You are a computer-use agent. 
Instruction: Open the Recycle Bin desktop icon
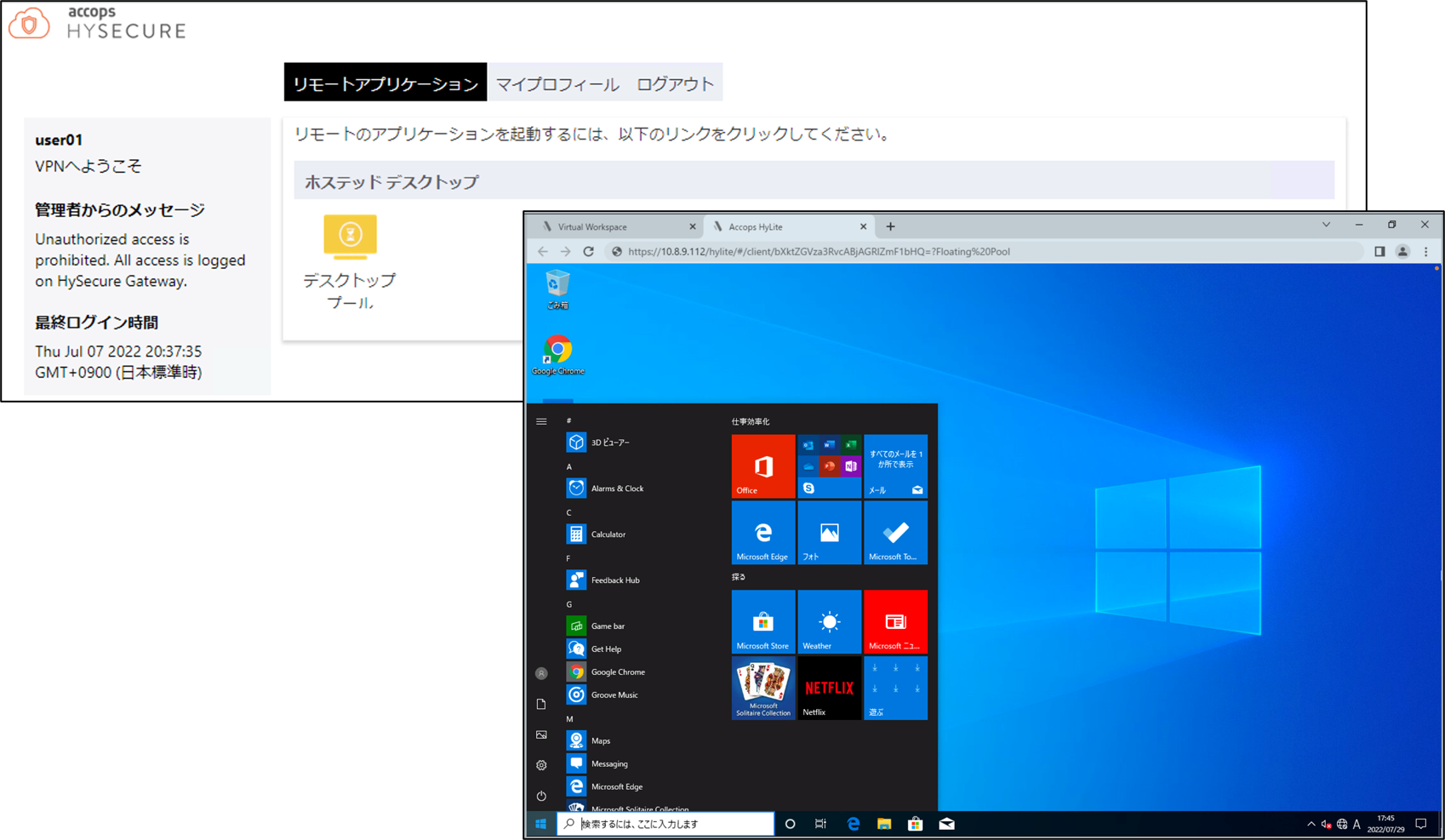(x=557, y=289)
